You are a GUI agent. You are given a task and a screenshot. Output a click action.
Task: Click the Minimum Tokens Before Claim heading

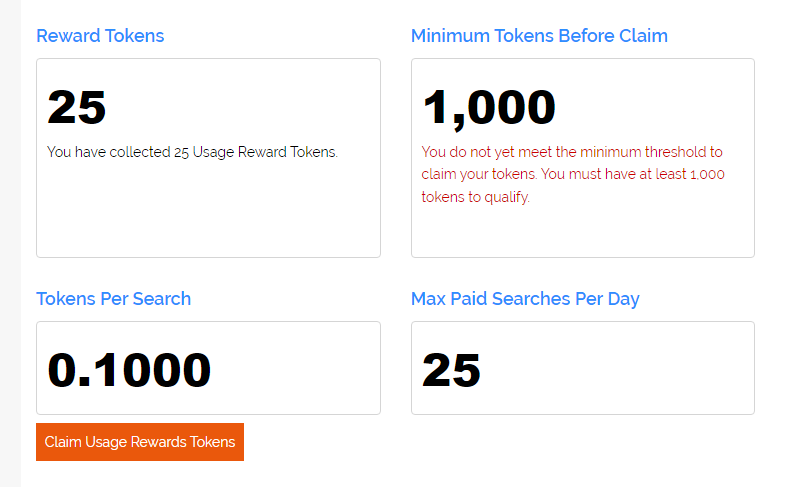click(x=539, y=36)
